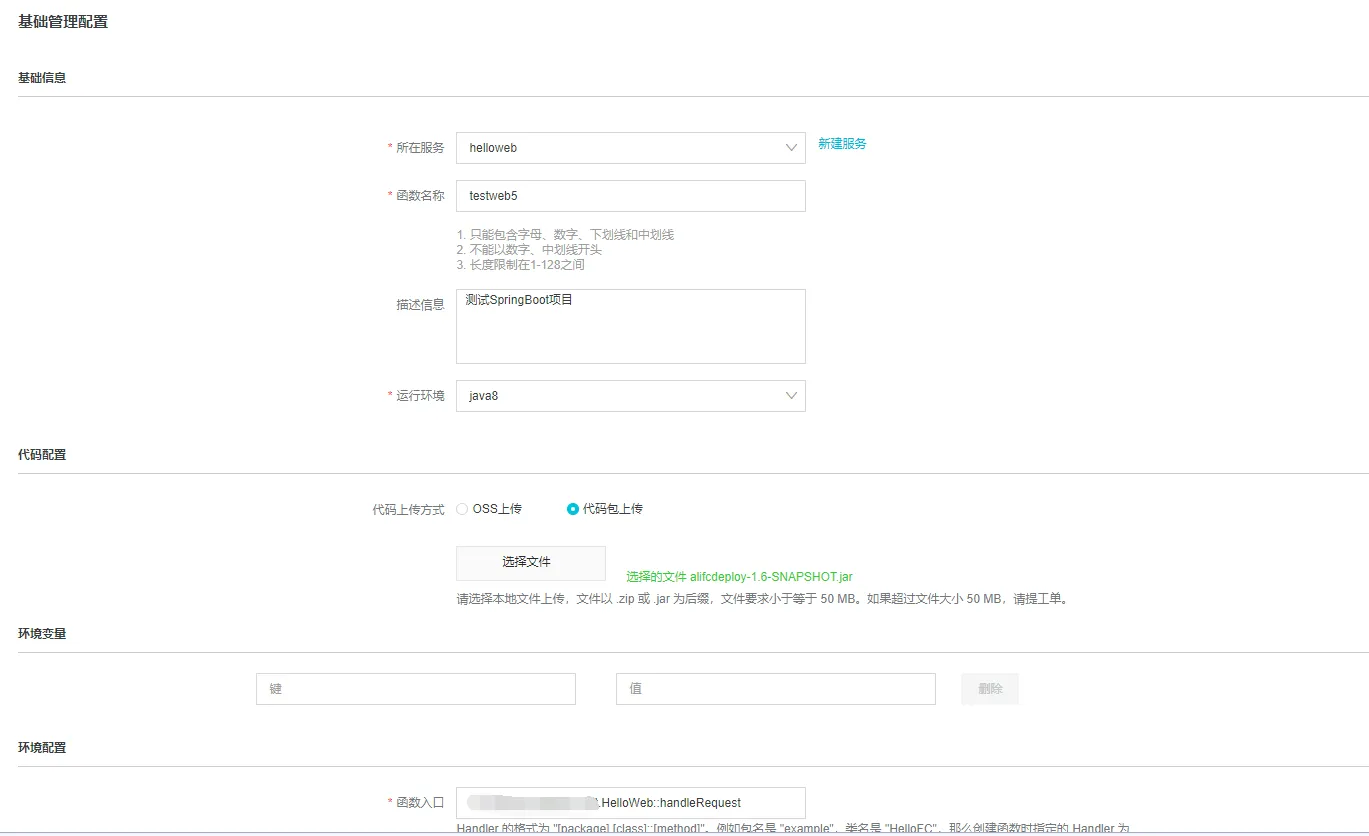Select the OSS上传 radio button
The width and height of the screenshot is (1369, 836).
[462, 509]
